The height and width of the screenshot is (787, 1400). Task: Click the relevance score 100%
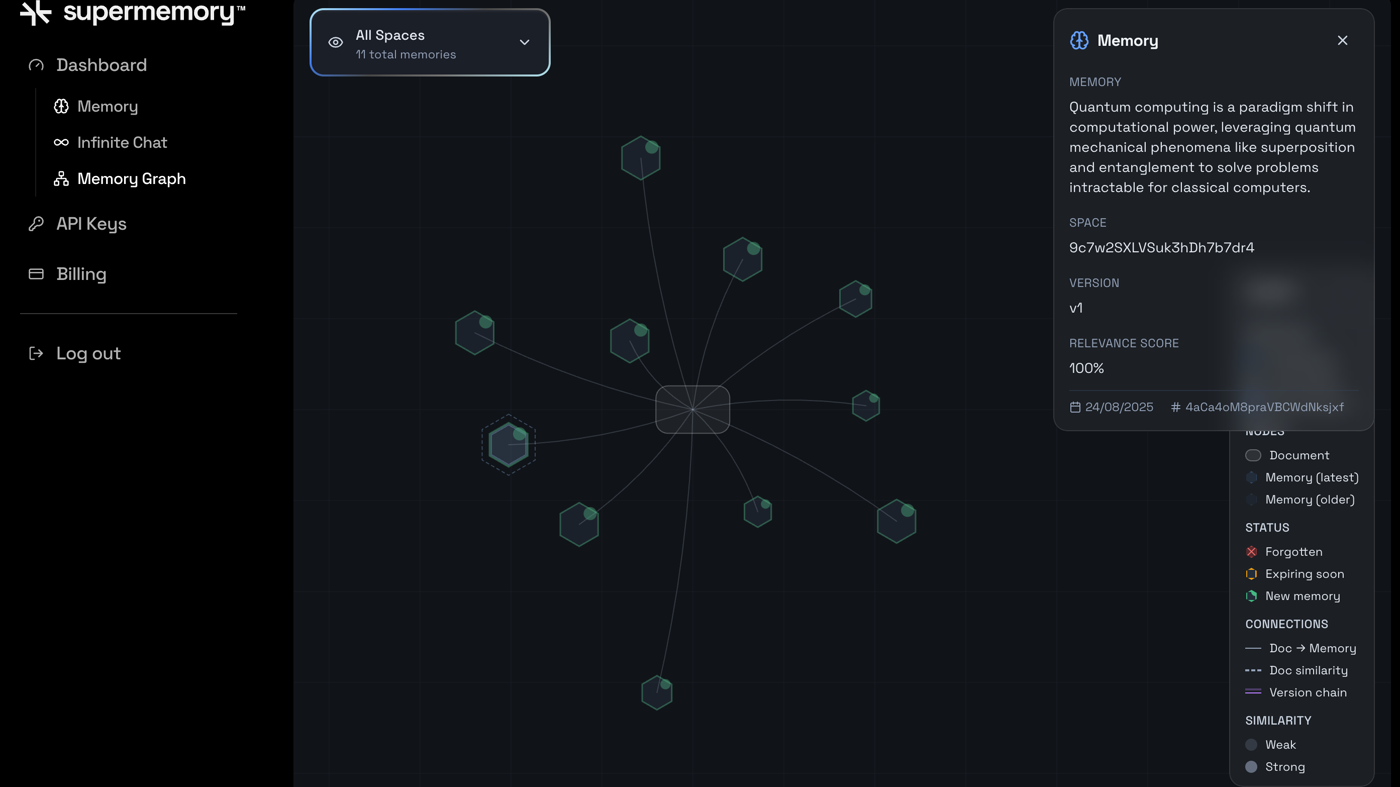coord(1086,368)
